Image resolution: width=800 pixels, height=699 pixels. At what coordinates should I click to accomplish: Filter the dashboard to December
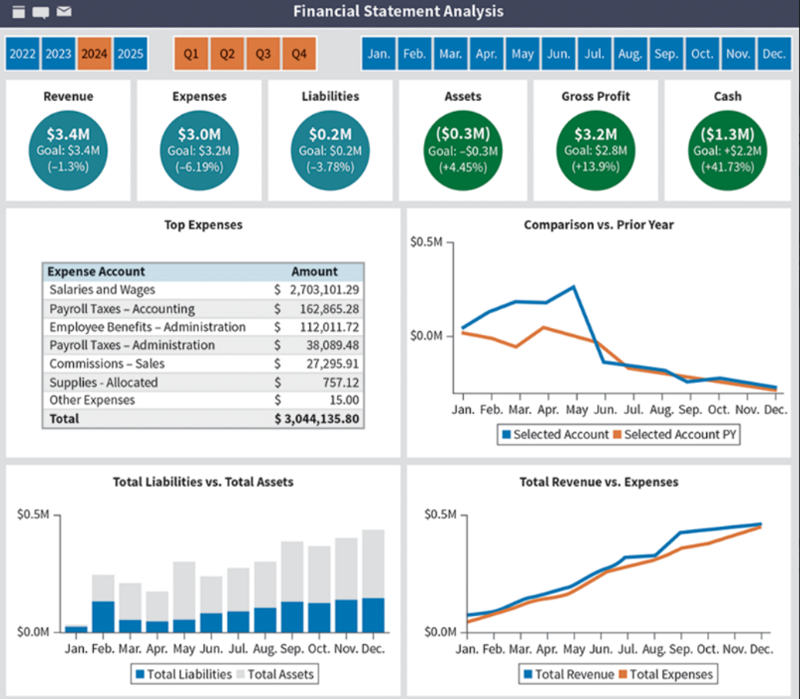pyautogui.click(x=775, y=54)
